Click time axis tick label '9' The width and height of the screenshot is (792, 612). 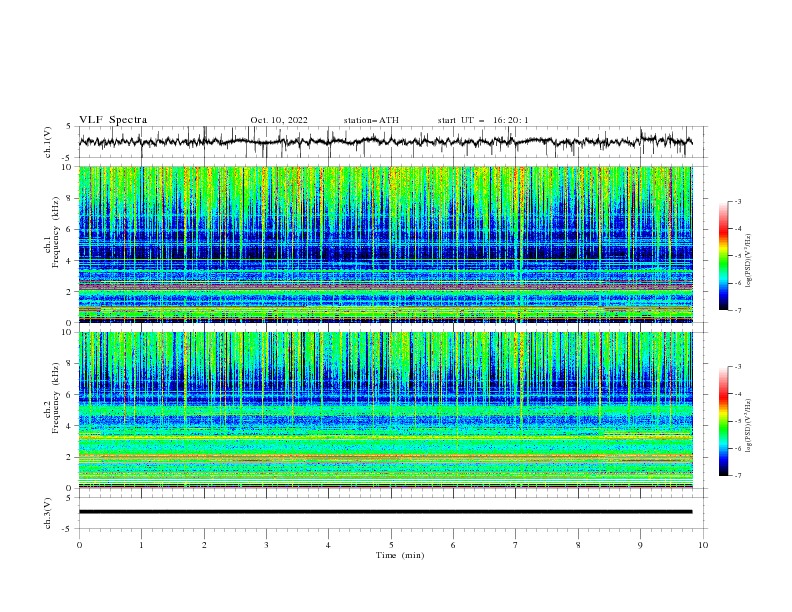(640, 545)
